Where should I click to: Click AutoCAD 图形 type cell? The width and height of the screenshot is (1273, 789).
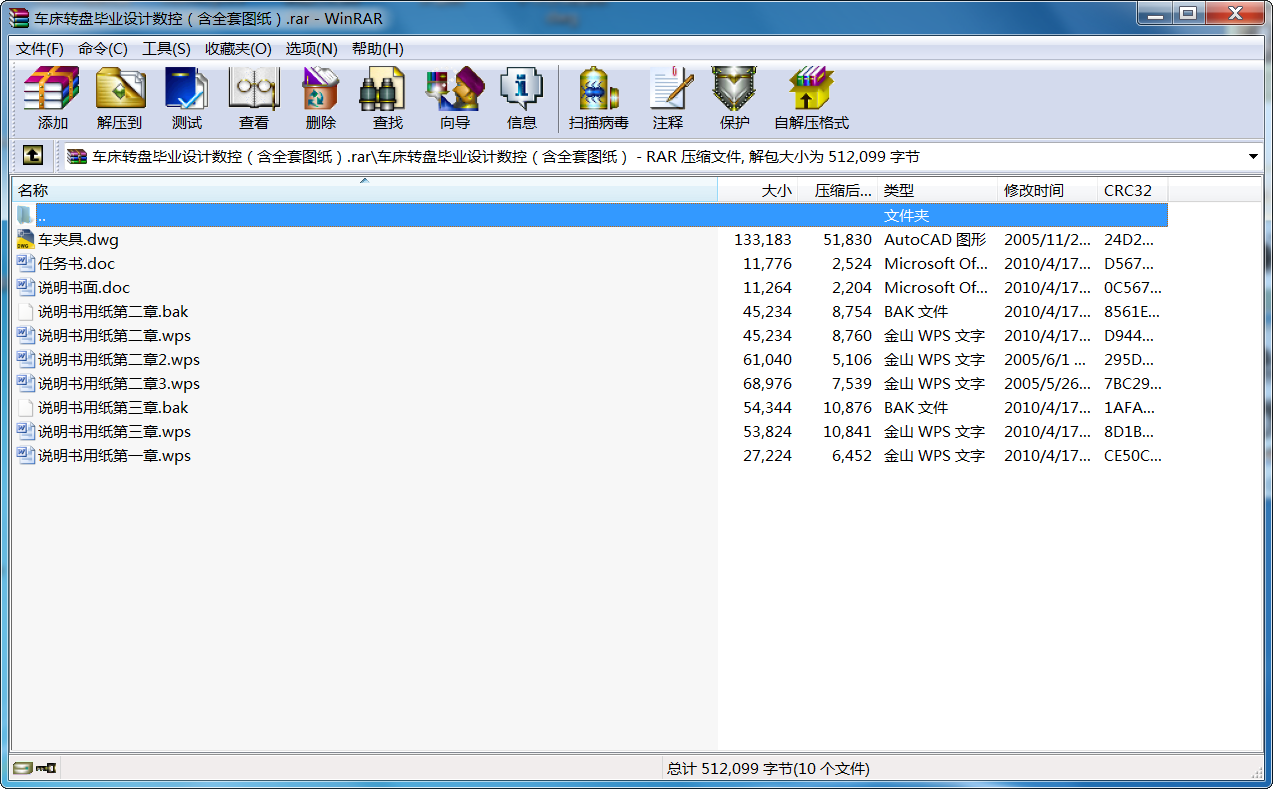click(x=935, y=239)
